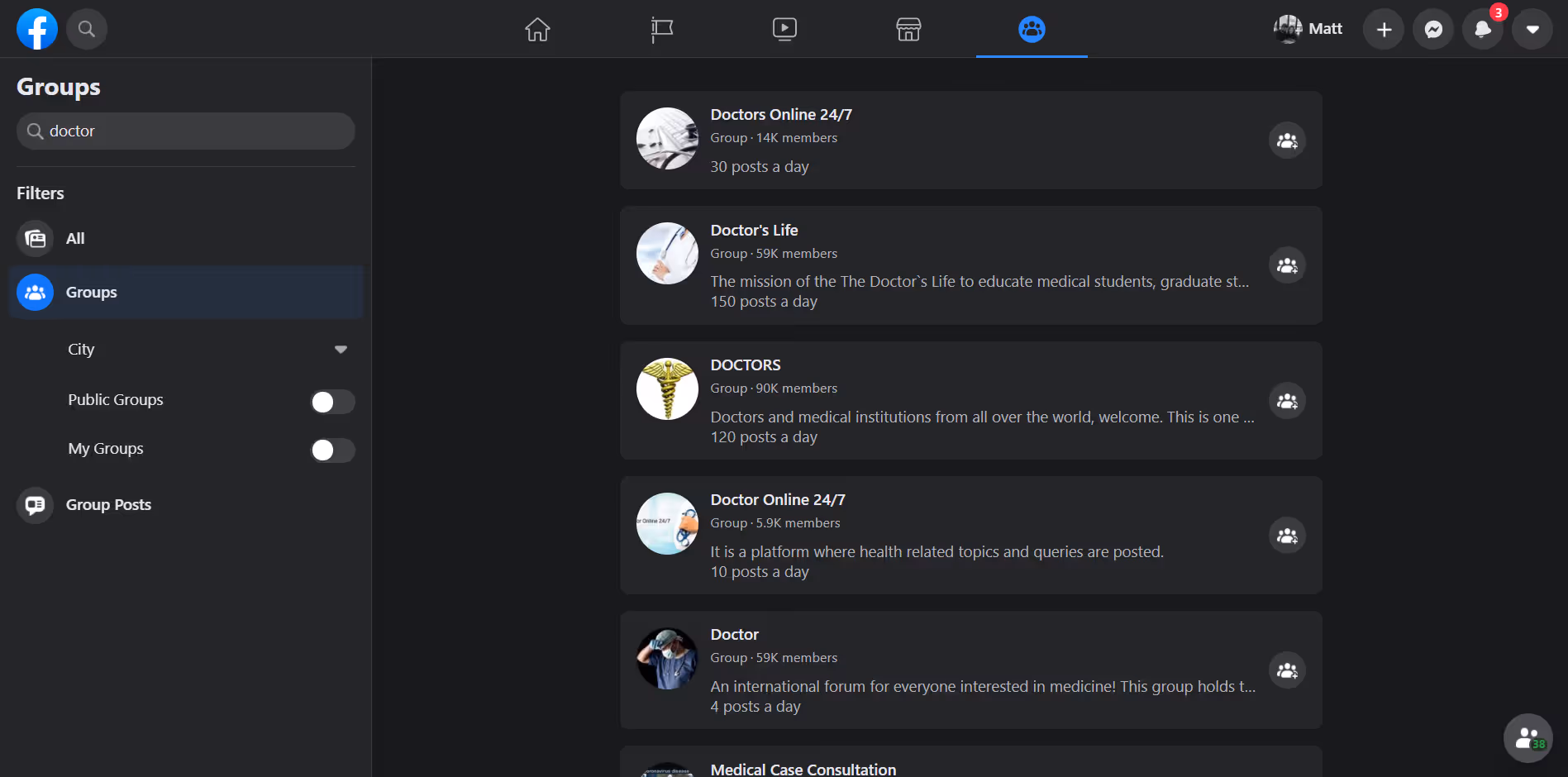Screen dimensions: 1568x777
Task: Click Doctor's Life group avatar
Action: 667,253
